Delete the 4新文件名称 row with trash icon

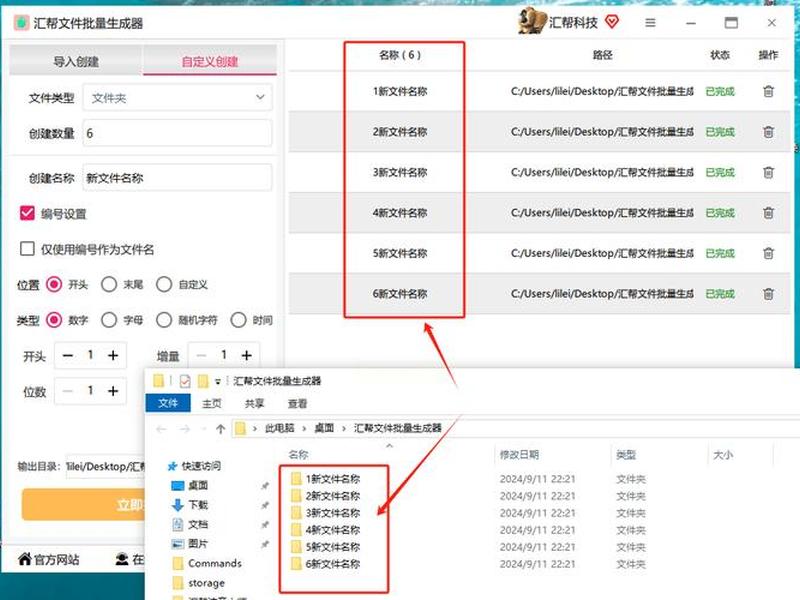[768, 213]
